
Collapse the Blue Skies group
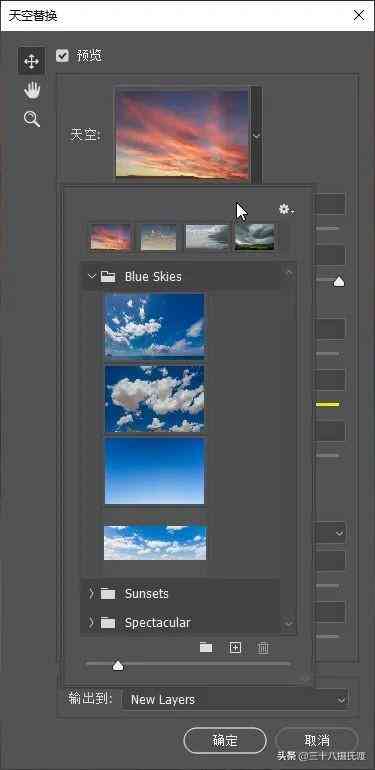[x=91, y=276]
